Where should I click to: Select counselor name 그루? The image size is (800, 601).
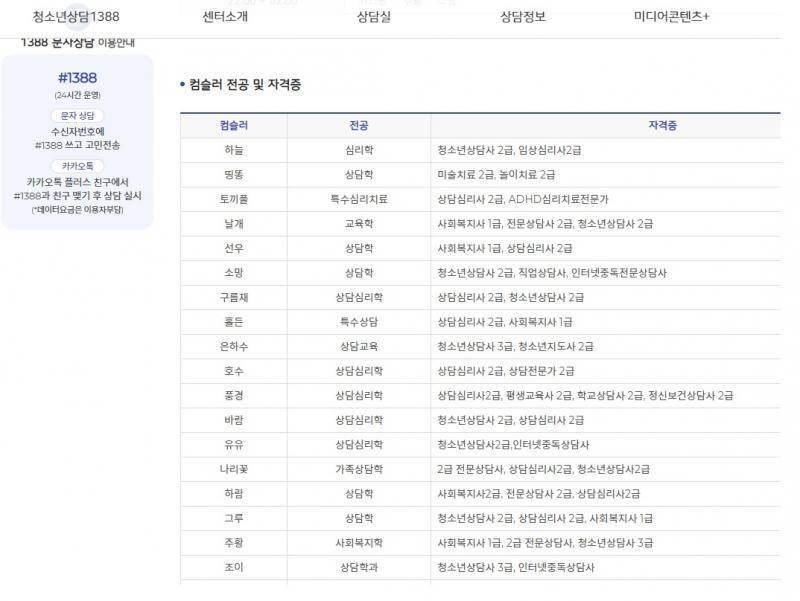(x=234, y=518)
